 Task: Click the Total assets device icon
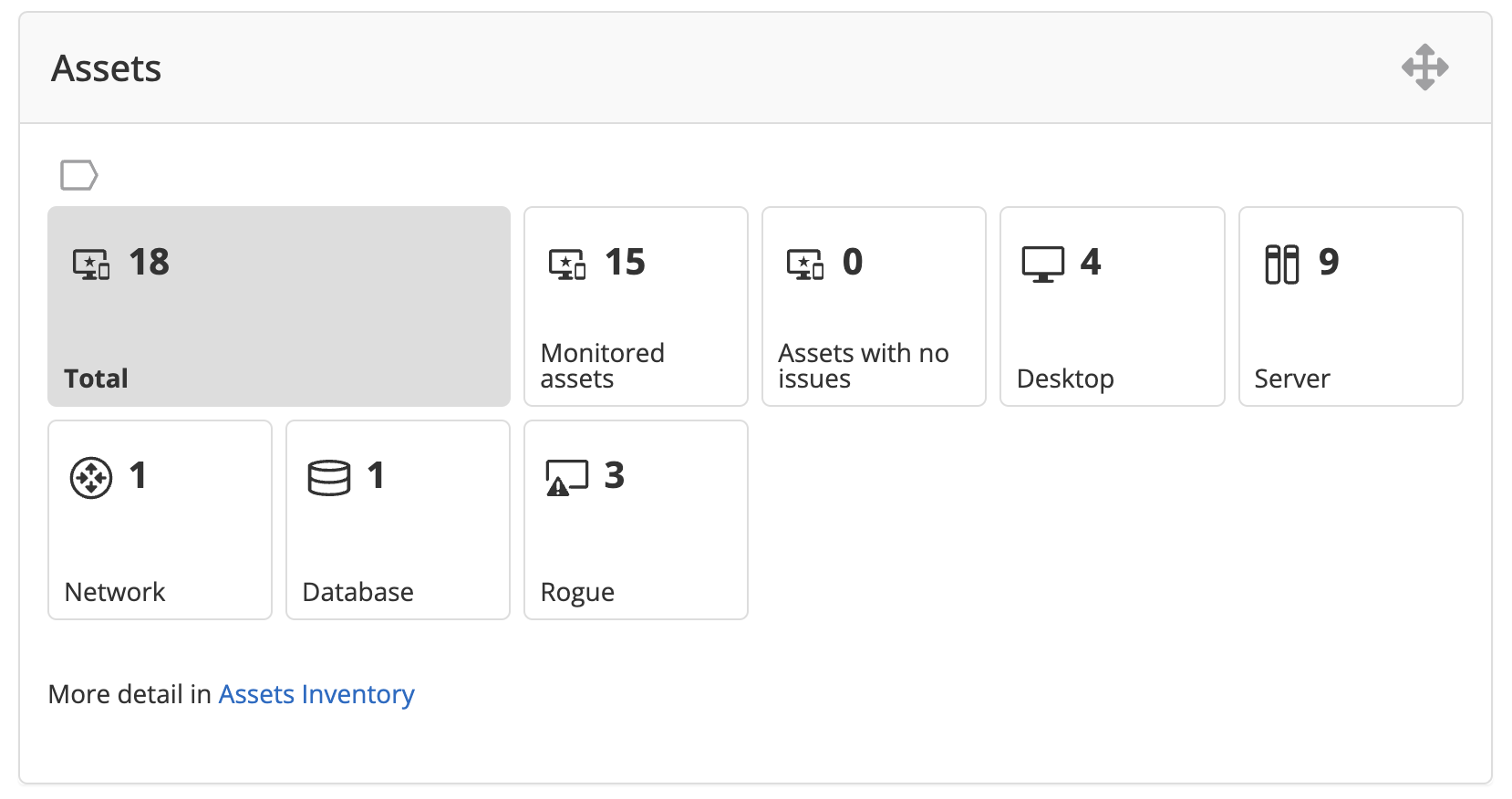(91, 265)
